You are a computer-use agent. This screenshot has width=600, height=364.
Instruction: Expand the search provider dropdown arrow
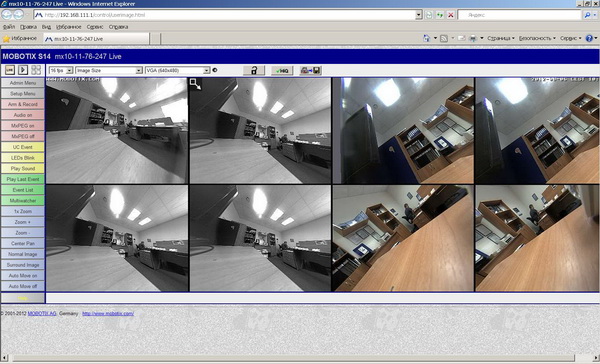pyautogui.click(x=595, y=15)
